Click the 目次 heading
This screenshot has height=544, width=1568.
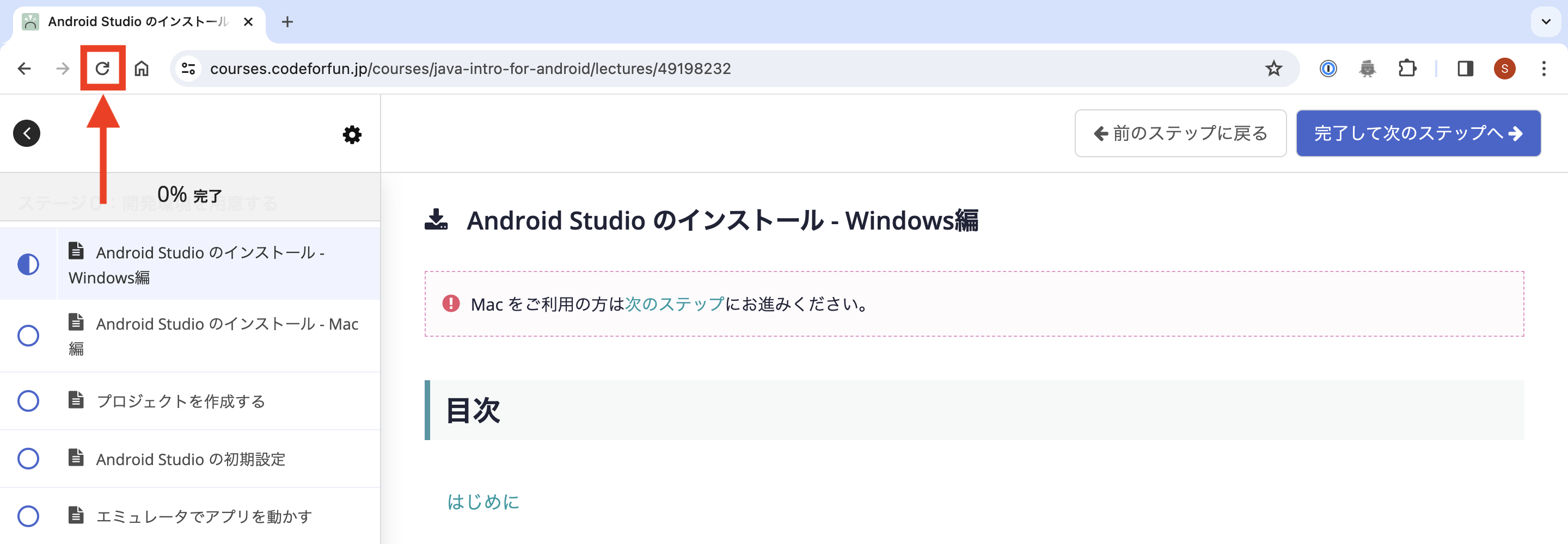(473, 410)
